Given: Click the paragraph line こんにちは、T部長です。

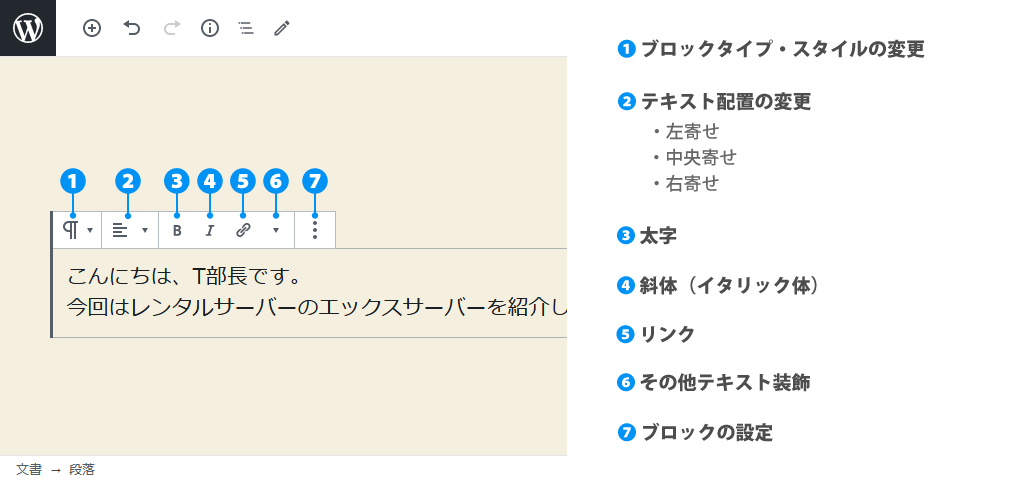Looking at the screenshot, I should click(x=184, y=275).
